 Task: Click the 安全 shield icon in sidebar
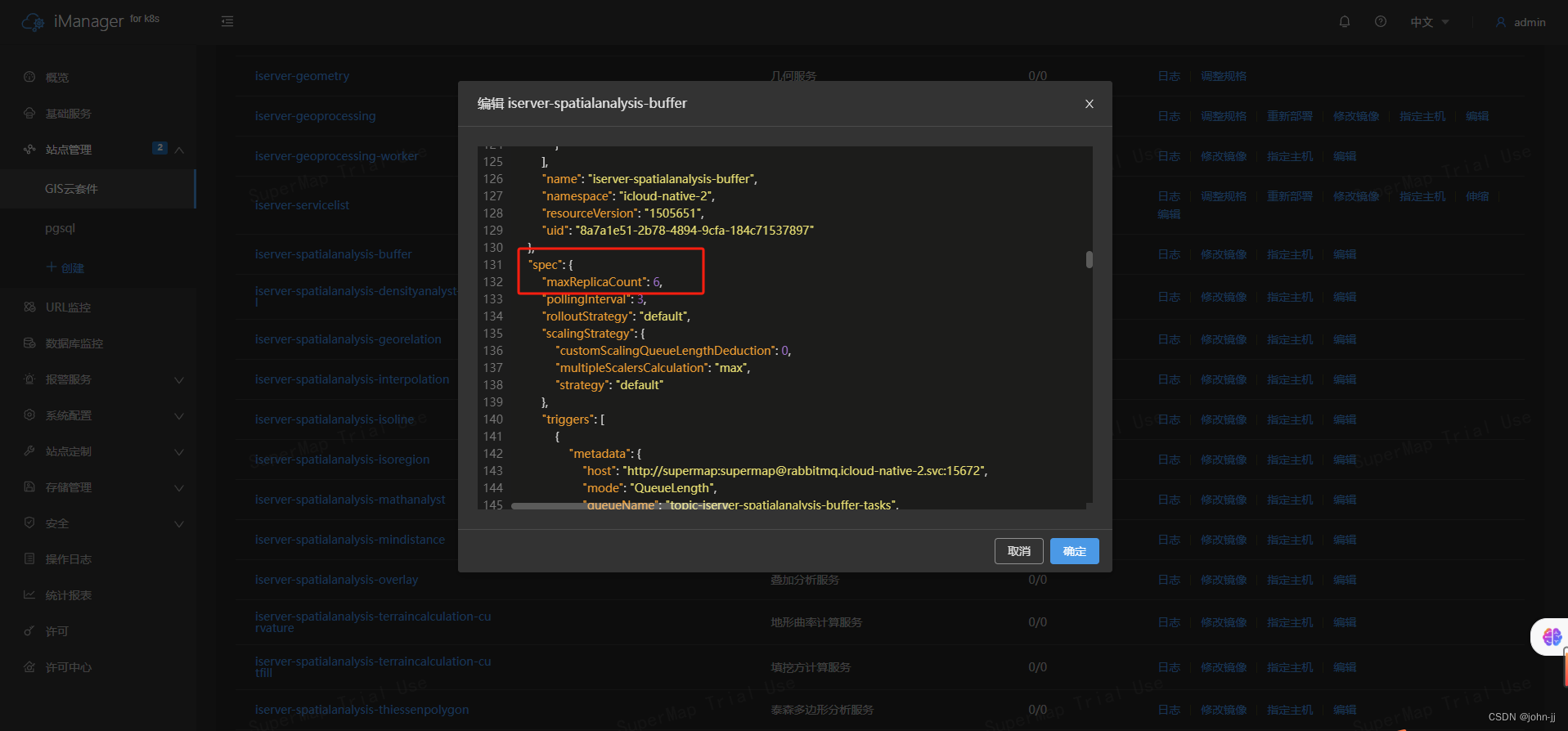point(29,523)
